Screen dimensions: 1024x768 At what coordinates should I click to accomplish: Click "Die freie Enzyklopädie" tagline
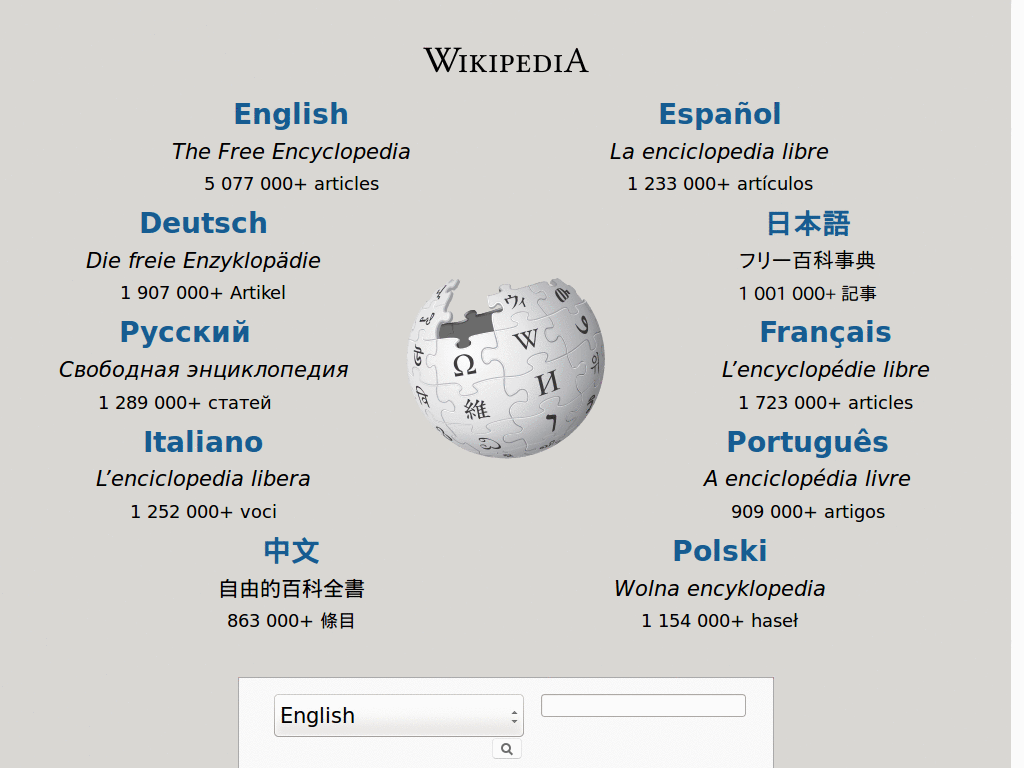(x=204, y=261)
